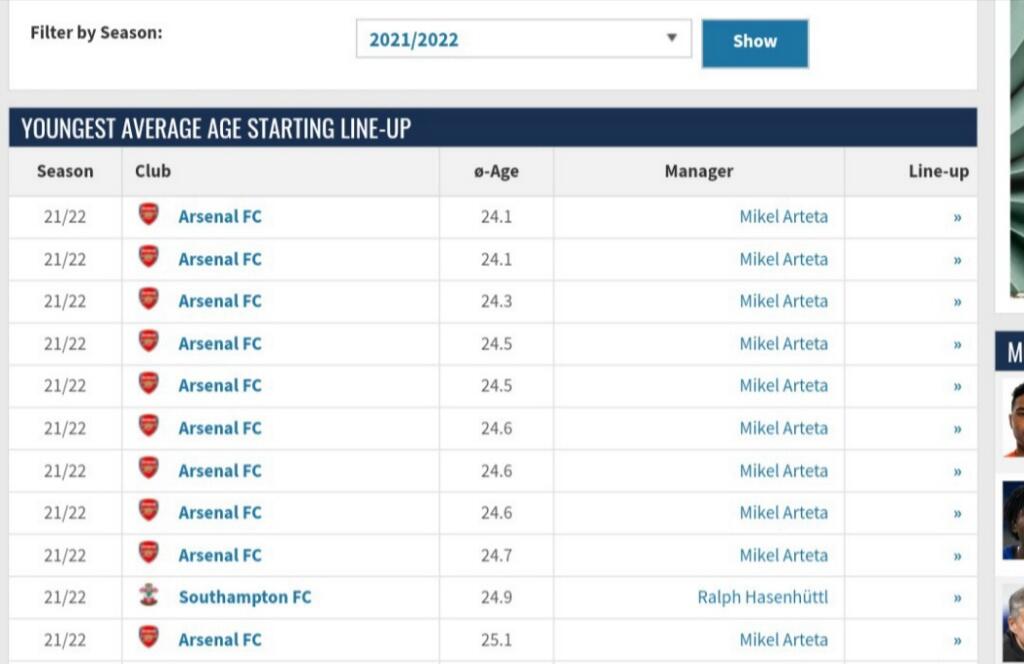Open the season filter dropdown showing 2021/2022
The width and height of the screenshot is (1024, 664).
523,40
